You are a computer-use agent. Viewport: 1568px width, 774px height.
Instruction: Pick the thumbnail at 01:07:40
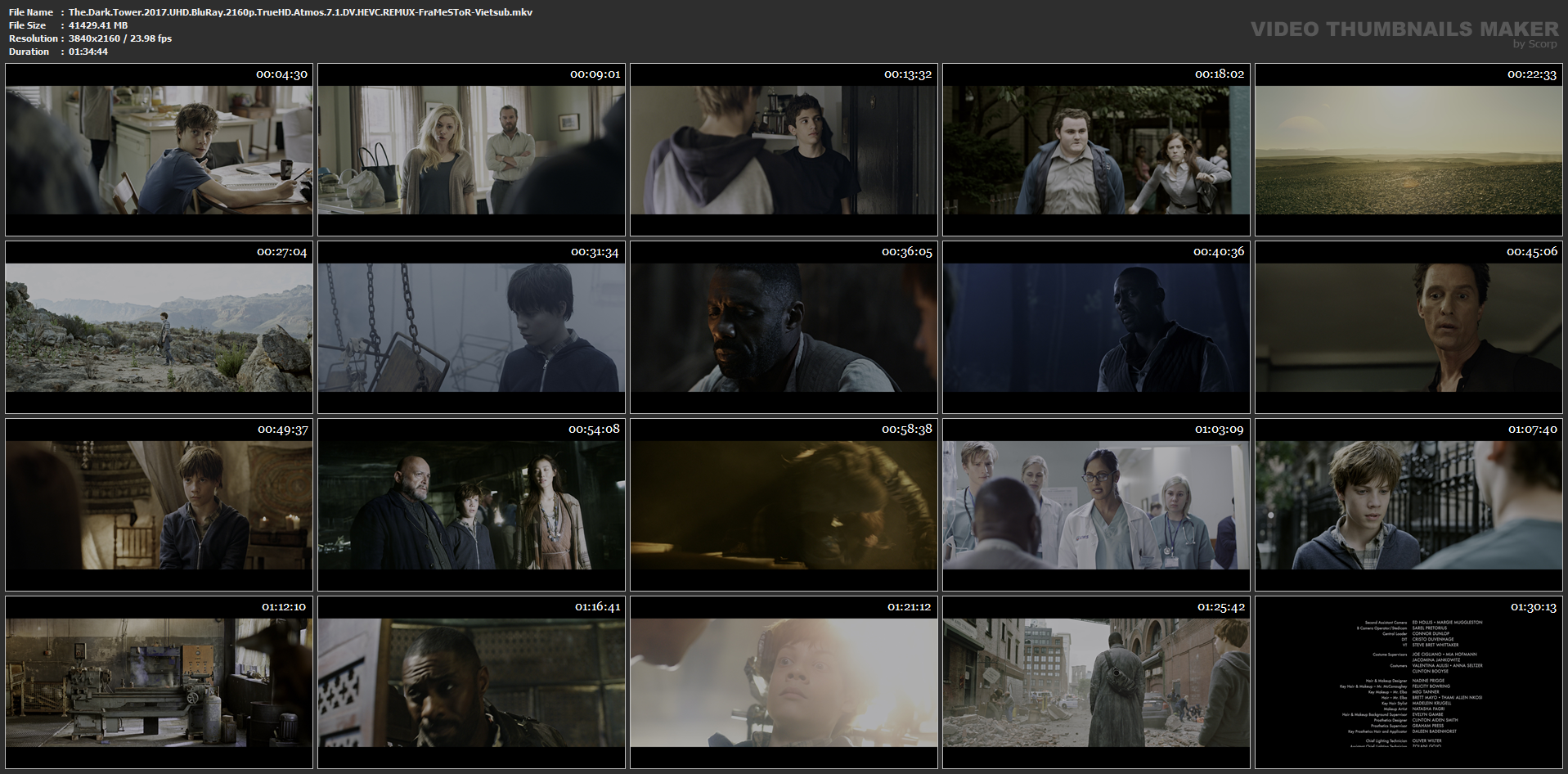[1409, 505]
